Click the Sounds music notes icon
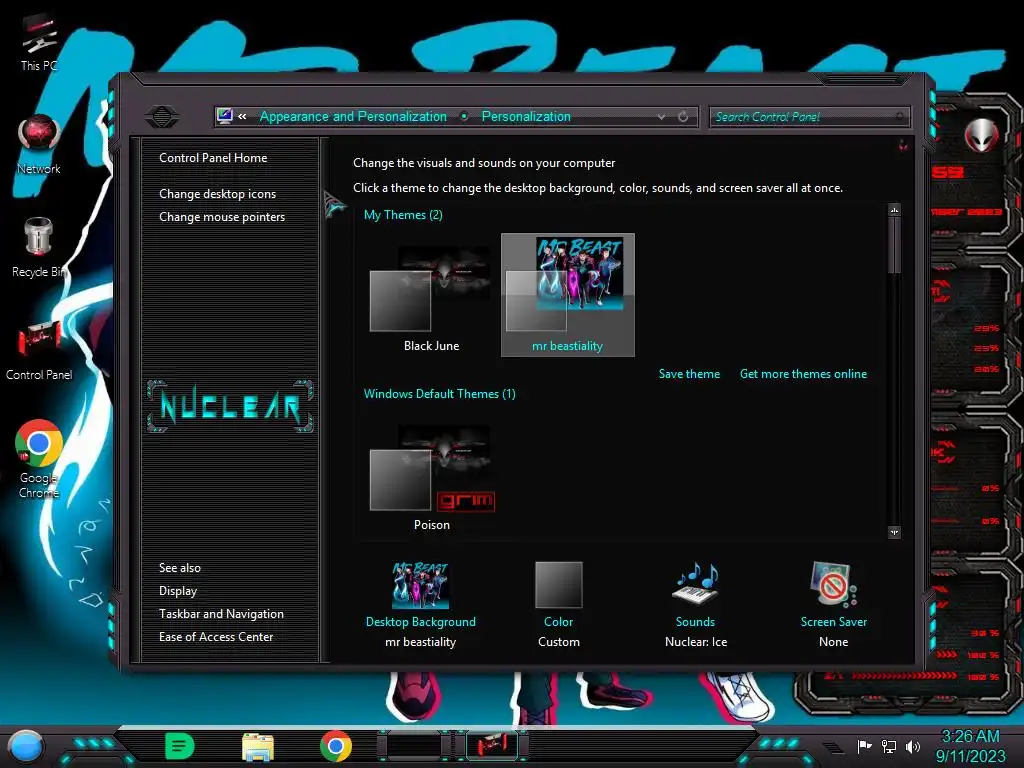 pos(696,584)
